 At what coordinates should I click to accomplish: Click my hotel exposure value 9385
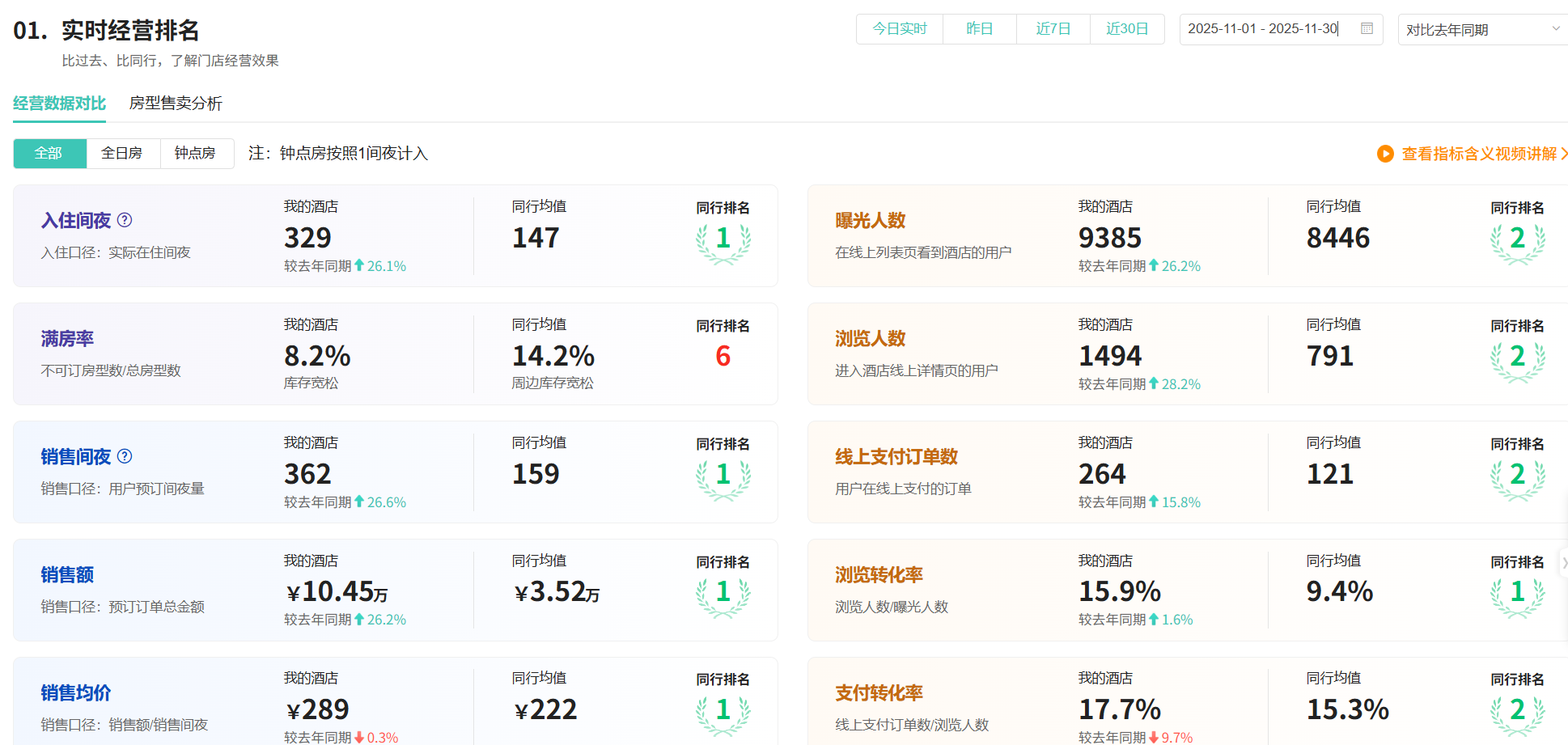coord(1110,238)
